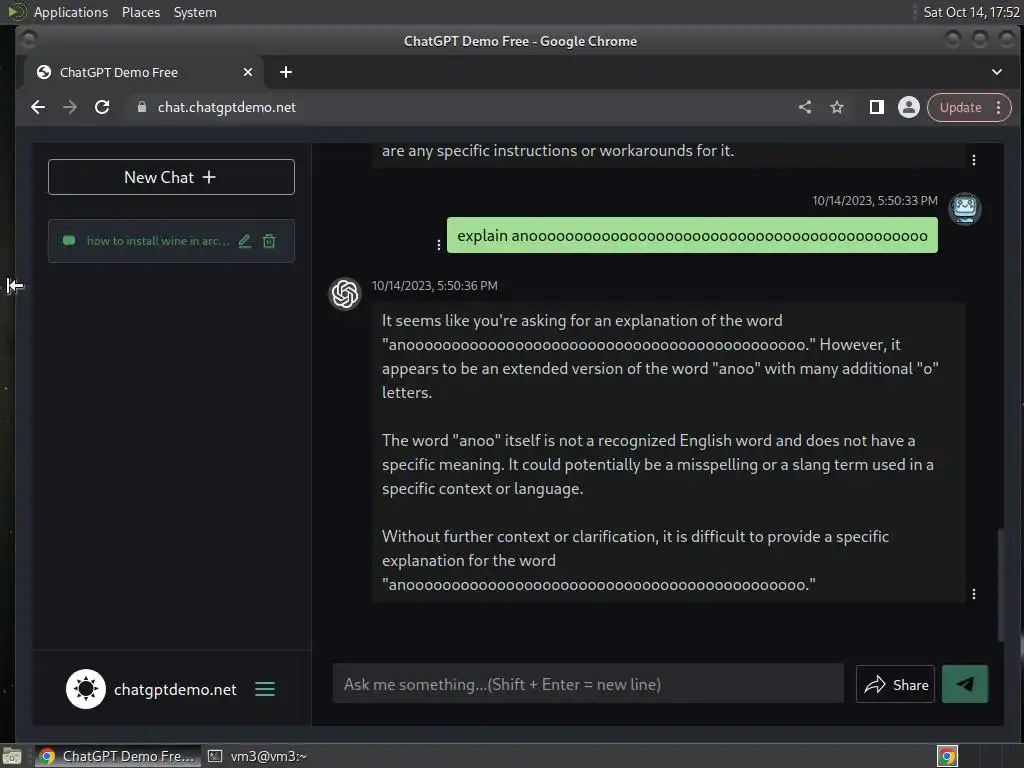This screenshot has width=1024, height=768.
Task: Click the green 'explain anooo...' message bubble
Action: click(x=692, y=235)
